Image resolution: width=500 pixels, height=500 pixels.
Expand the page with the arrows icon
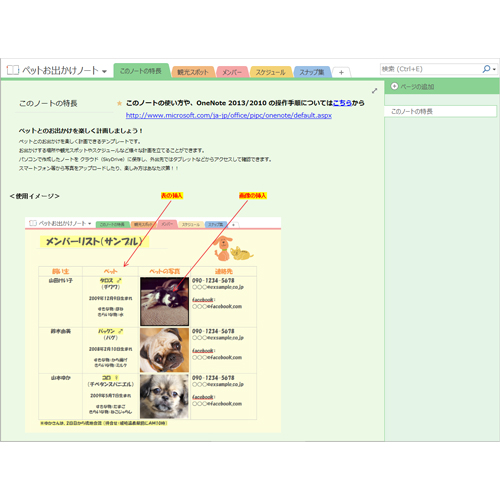coord(375,91)
